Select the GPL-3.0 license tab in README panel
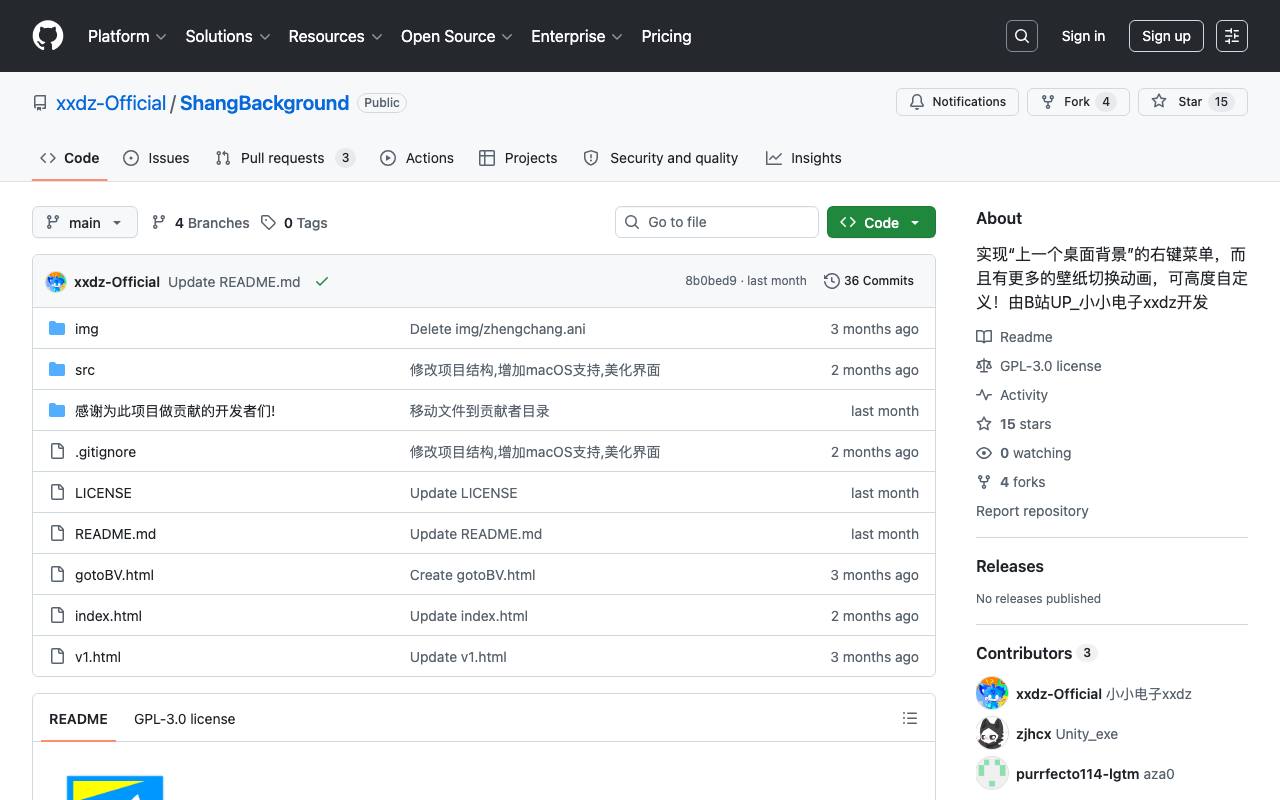Viewport: 1280px width, 800px height. point(185,719)
